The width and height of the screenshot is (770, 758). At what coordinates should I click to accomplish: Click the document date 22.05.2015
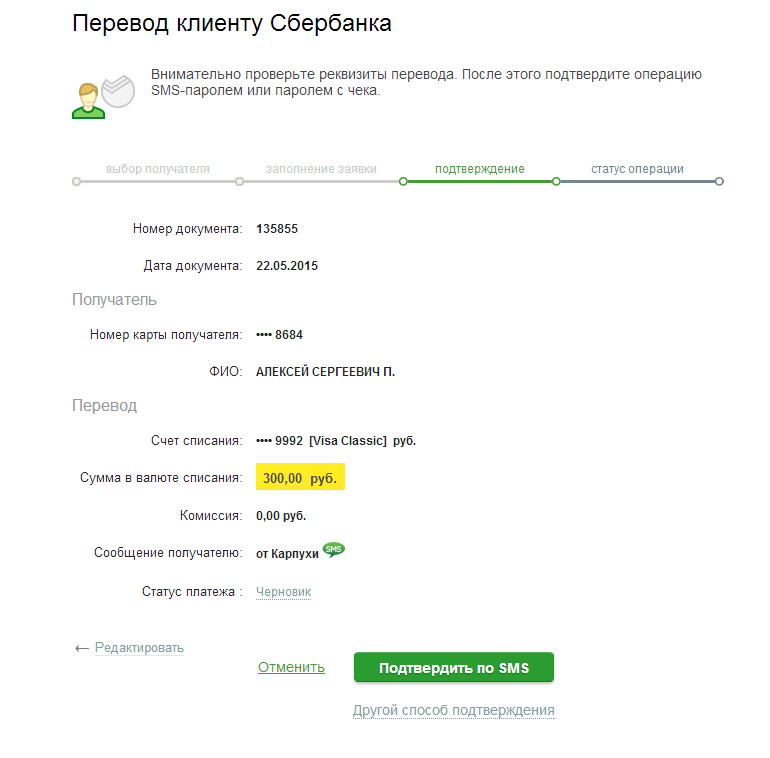(287, 266)
